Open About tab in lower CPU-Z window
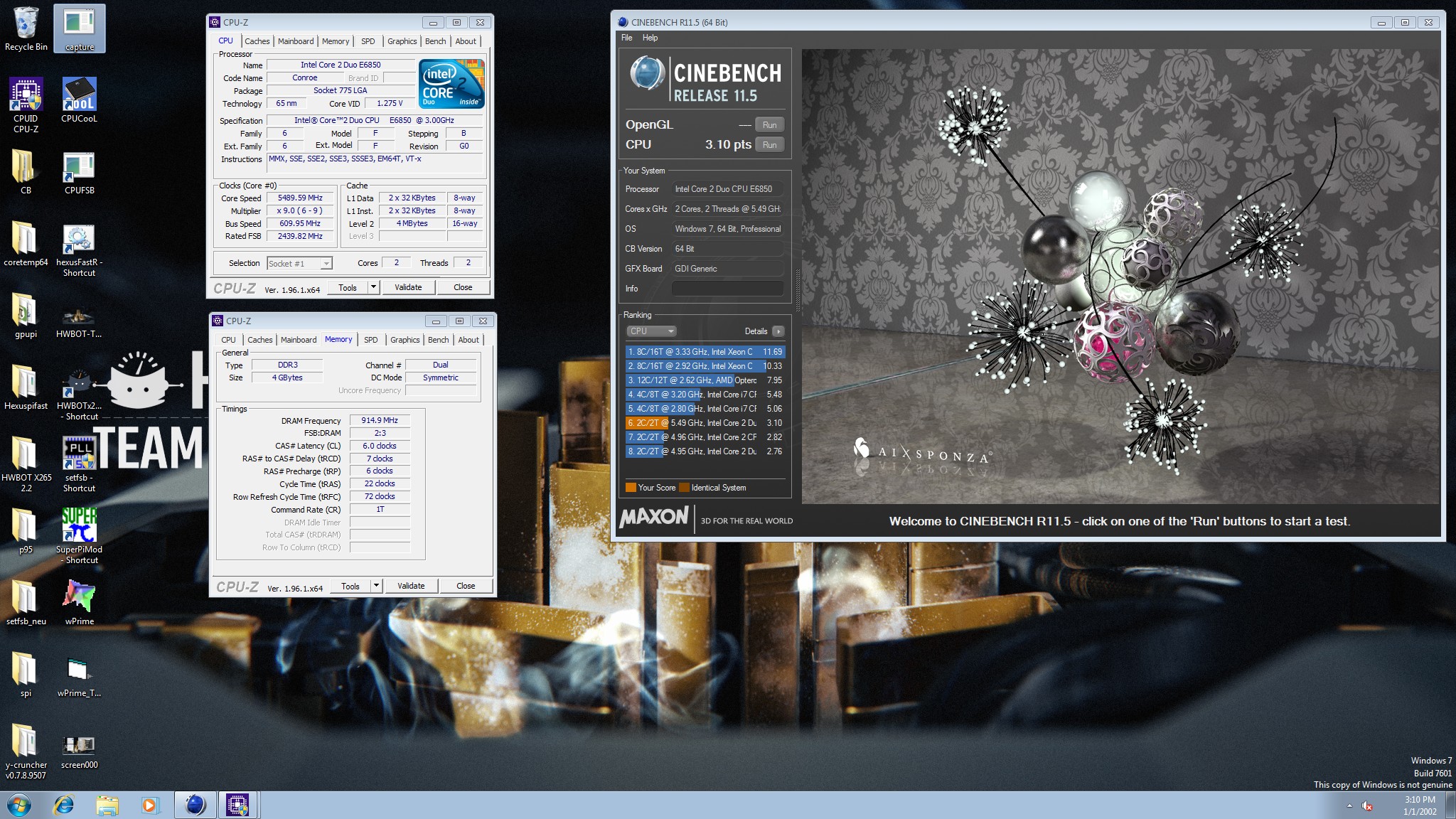 pos(469,340)
